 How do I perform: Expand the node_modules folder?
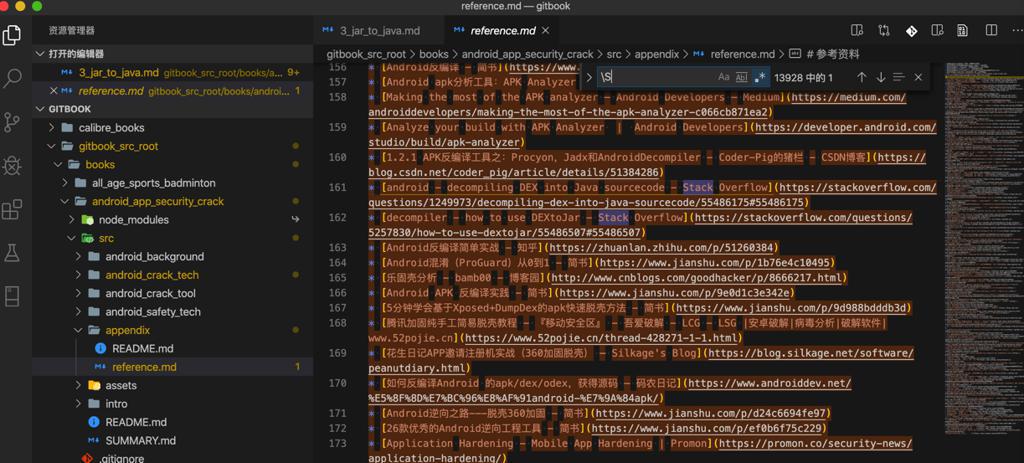[71, 219]
